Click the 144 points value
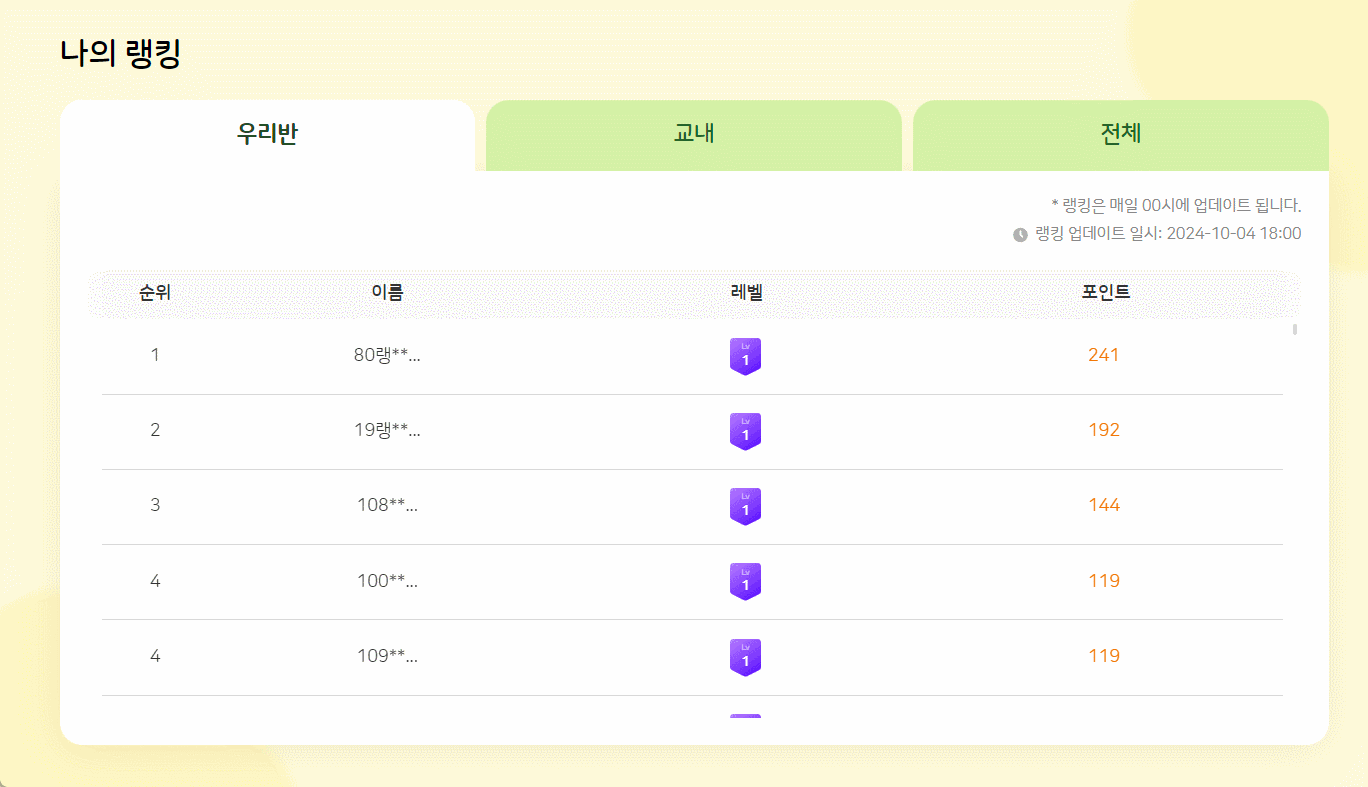 pos(1103,505)
